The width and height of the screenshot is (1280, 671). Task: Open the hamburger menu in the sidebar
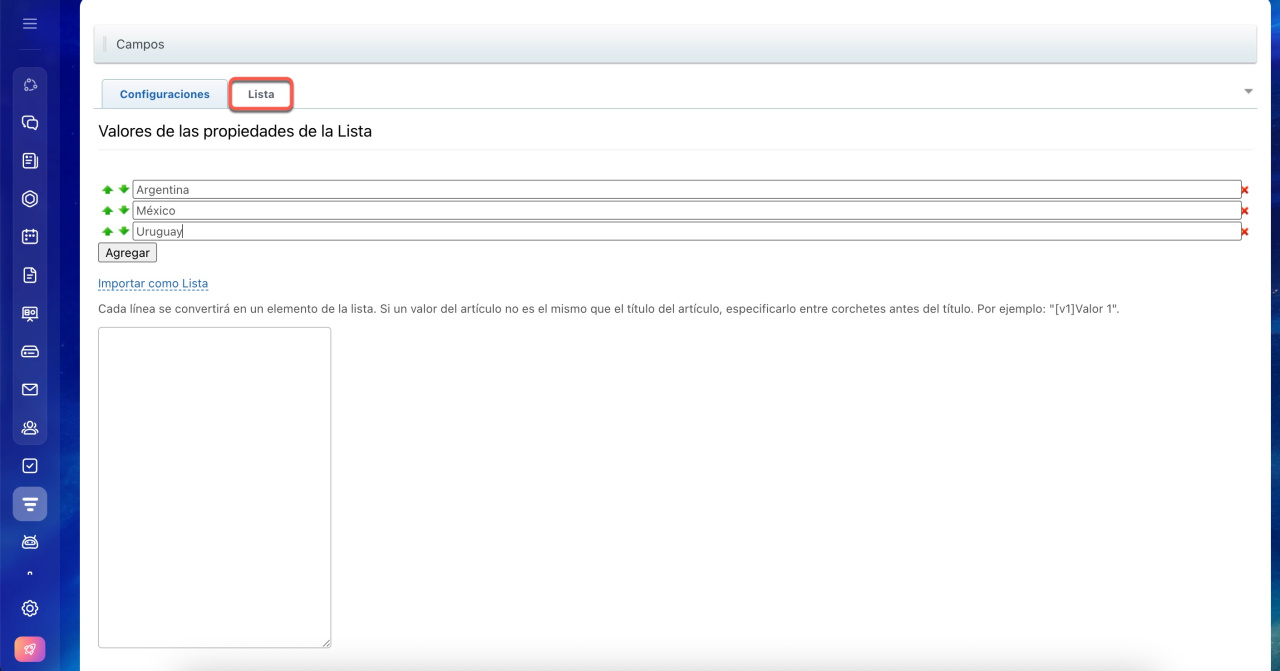[30, 23]
